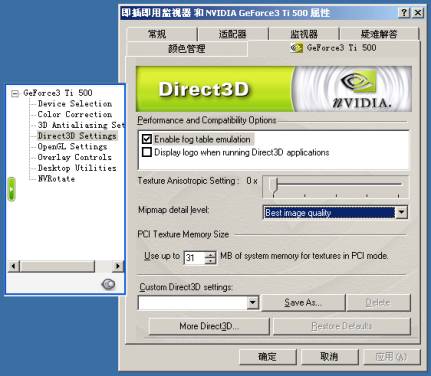Collapse the GeForce3 Ti 500 tree node
Screen dimensions: 431x376
pyautogui.click(x=15, y=93)
